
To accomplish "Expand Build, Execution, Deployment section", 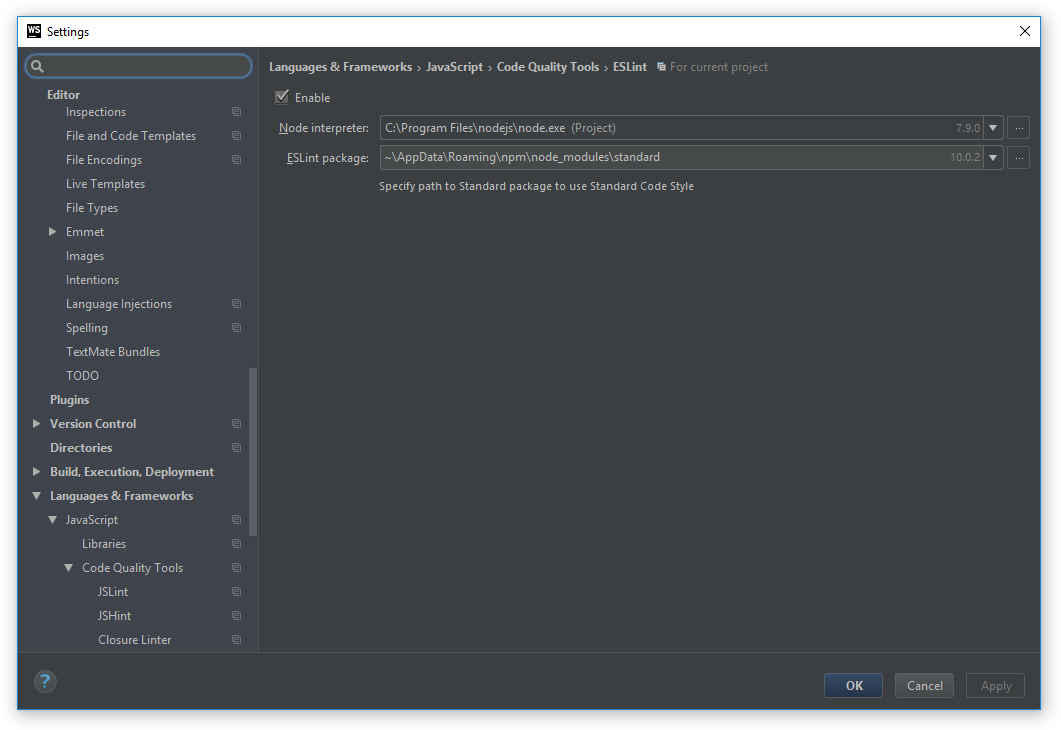I will click(x=37, y=472).
